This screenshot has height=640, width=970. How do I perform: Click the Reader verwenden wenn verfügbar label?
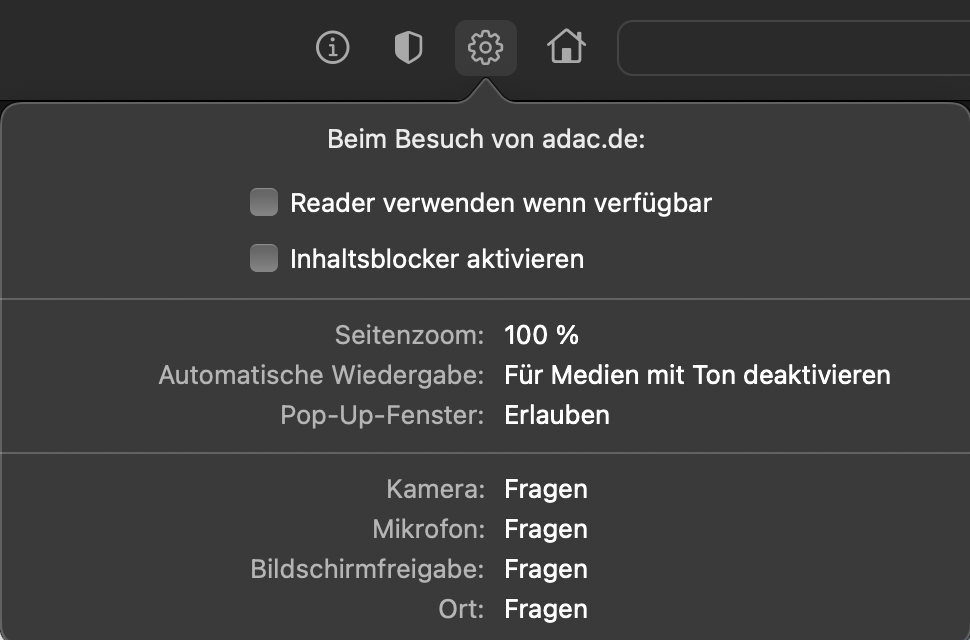coord(500,203)
